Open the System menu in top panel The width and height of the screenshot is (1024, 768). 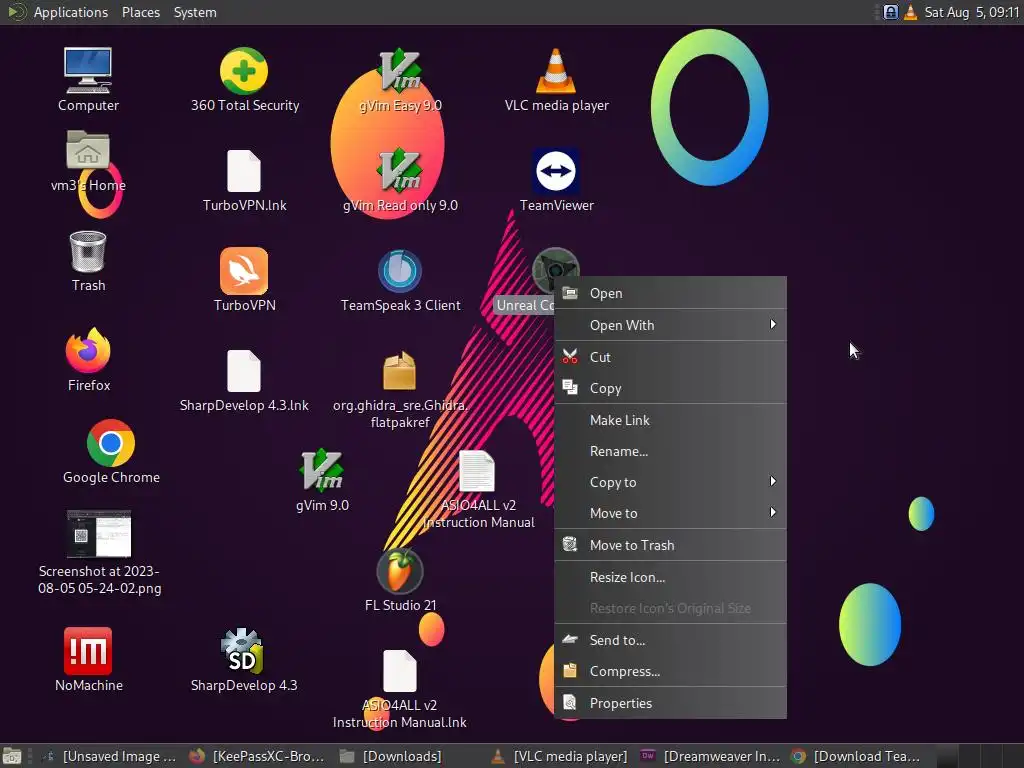coord(195,12)
